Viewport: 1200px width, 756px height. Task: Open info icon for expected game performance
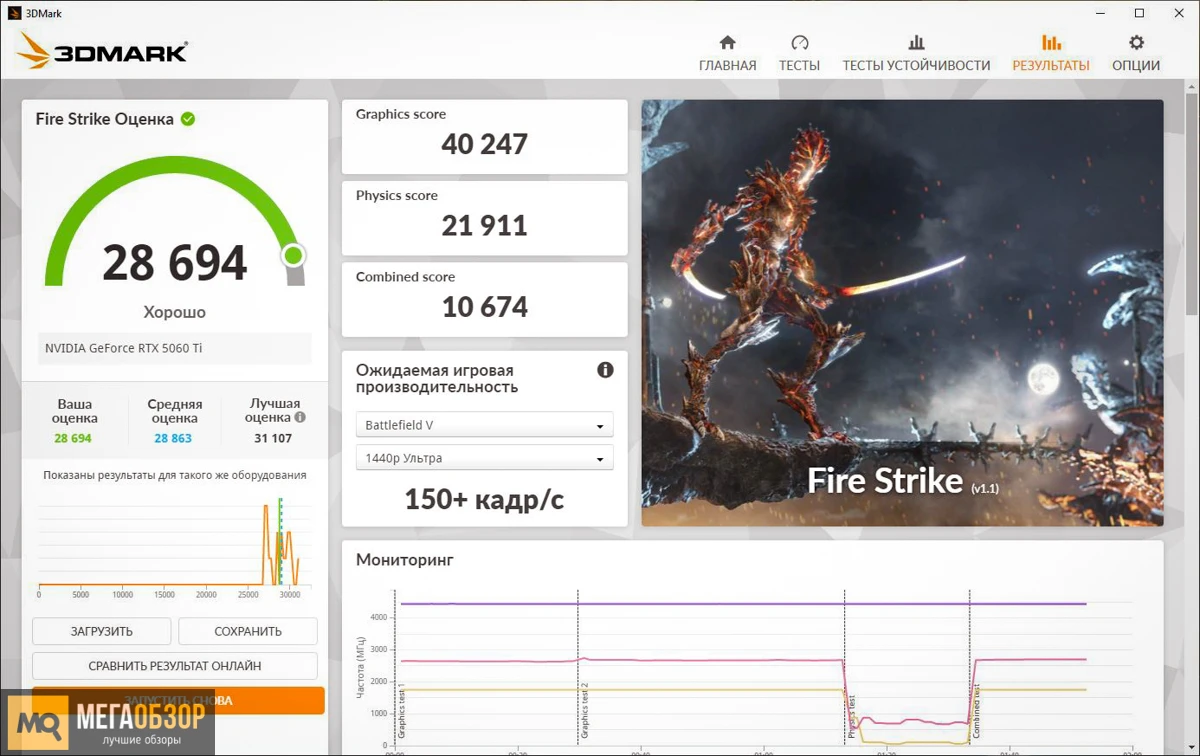pyautogui.click(x=605, y=370)
